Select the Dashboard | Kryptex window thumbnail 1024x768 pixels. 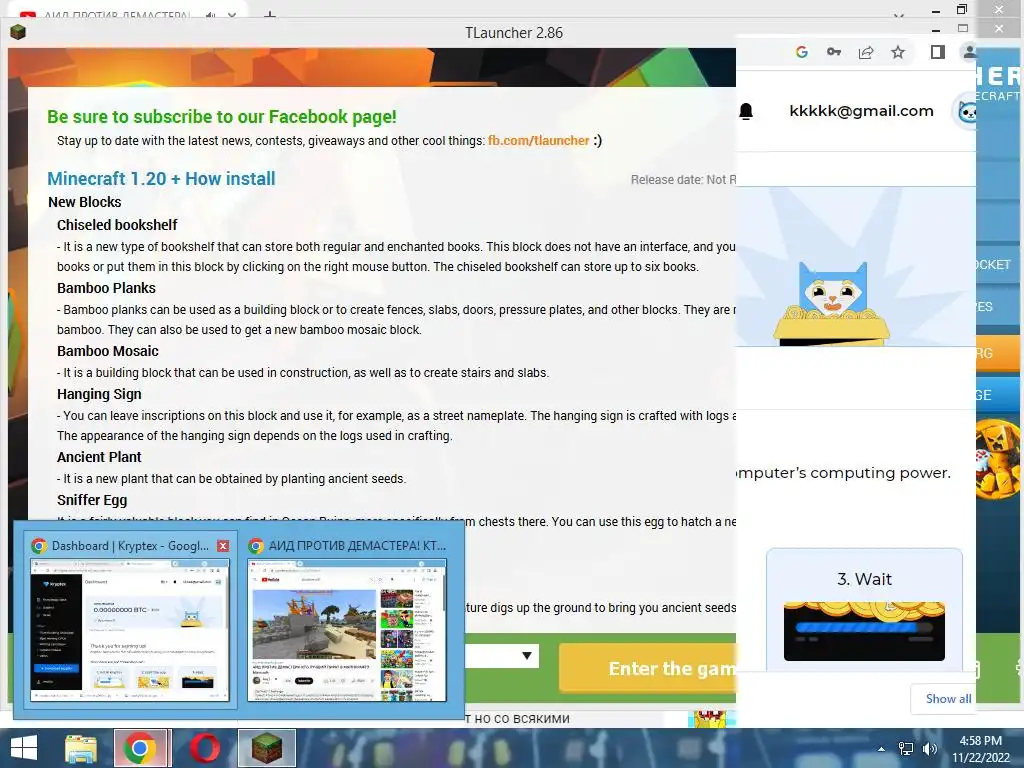click(x=129, y=620)
